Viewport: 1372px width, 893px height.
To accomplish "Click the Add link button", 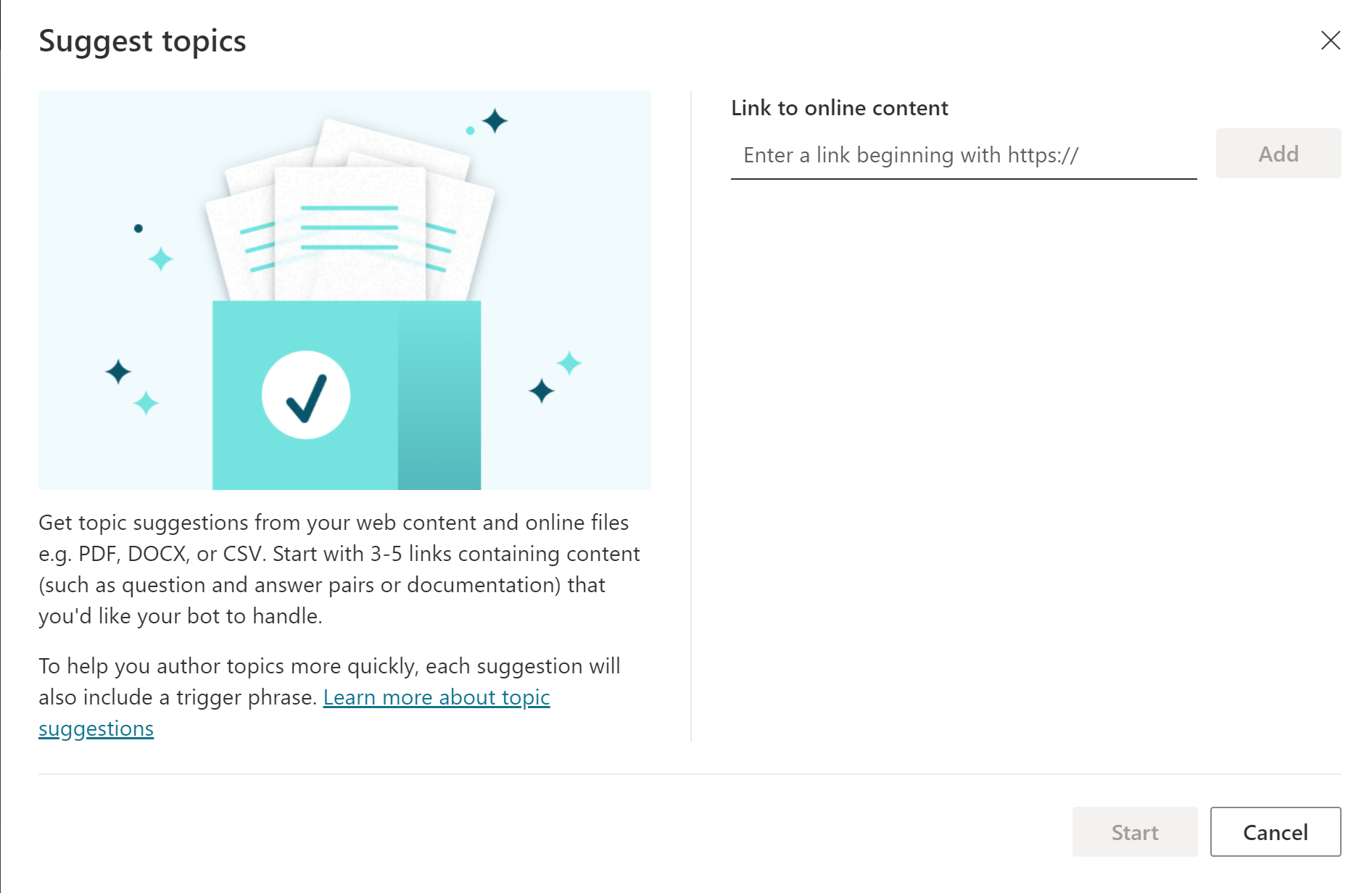I will coord(1278,154).
